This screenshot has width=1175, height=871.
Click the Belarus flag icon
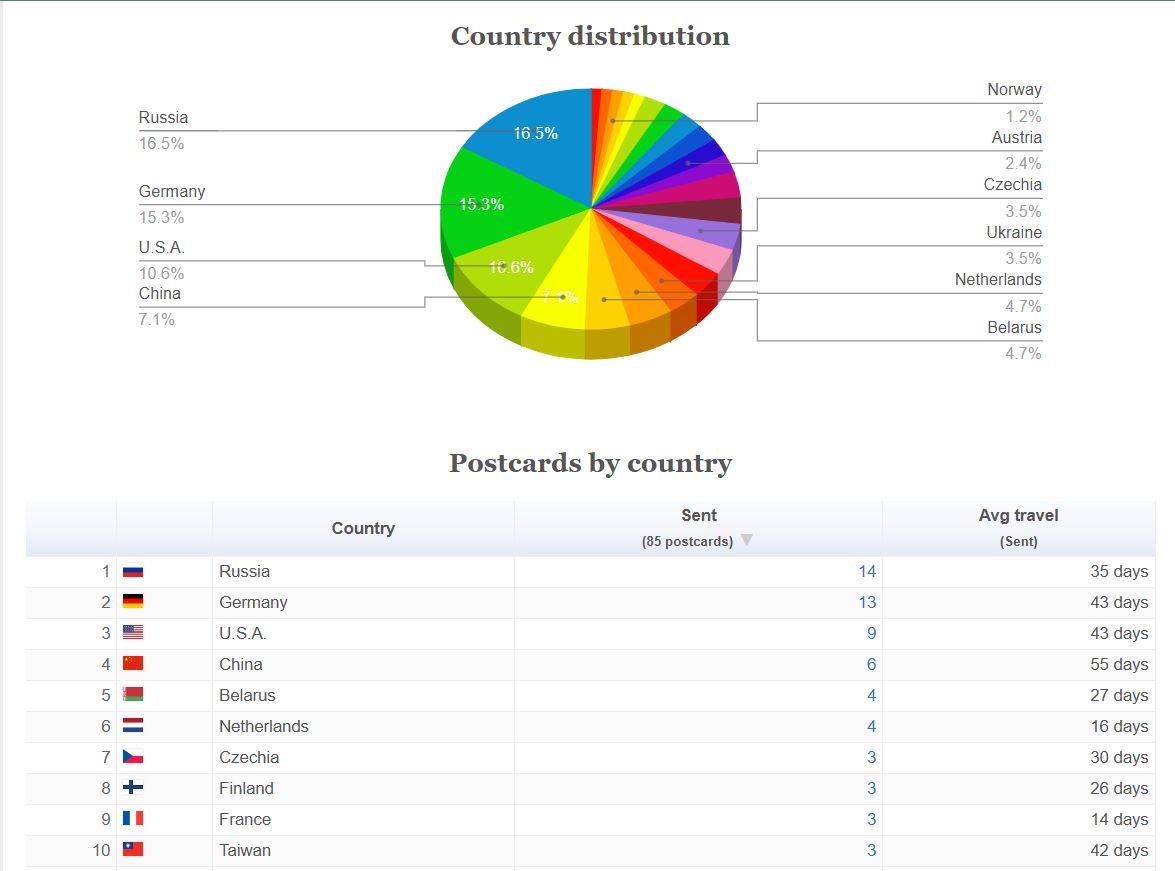click(x=133, y=696)
